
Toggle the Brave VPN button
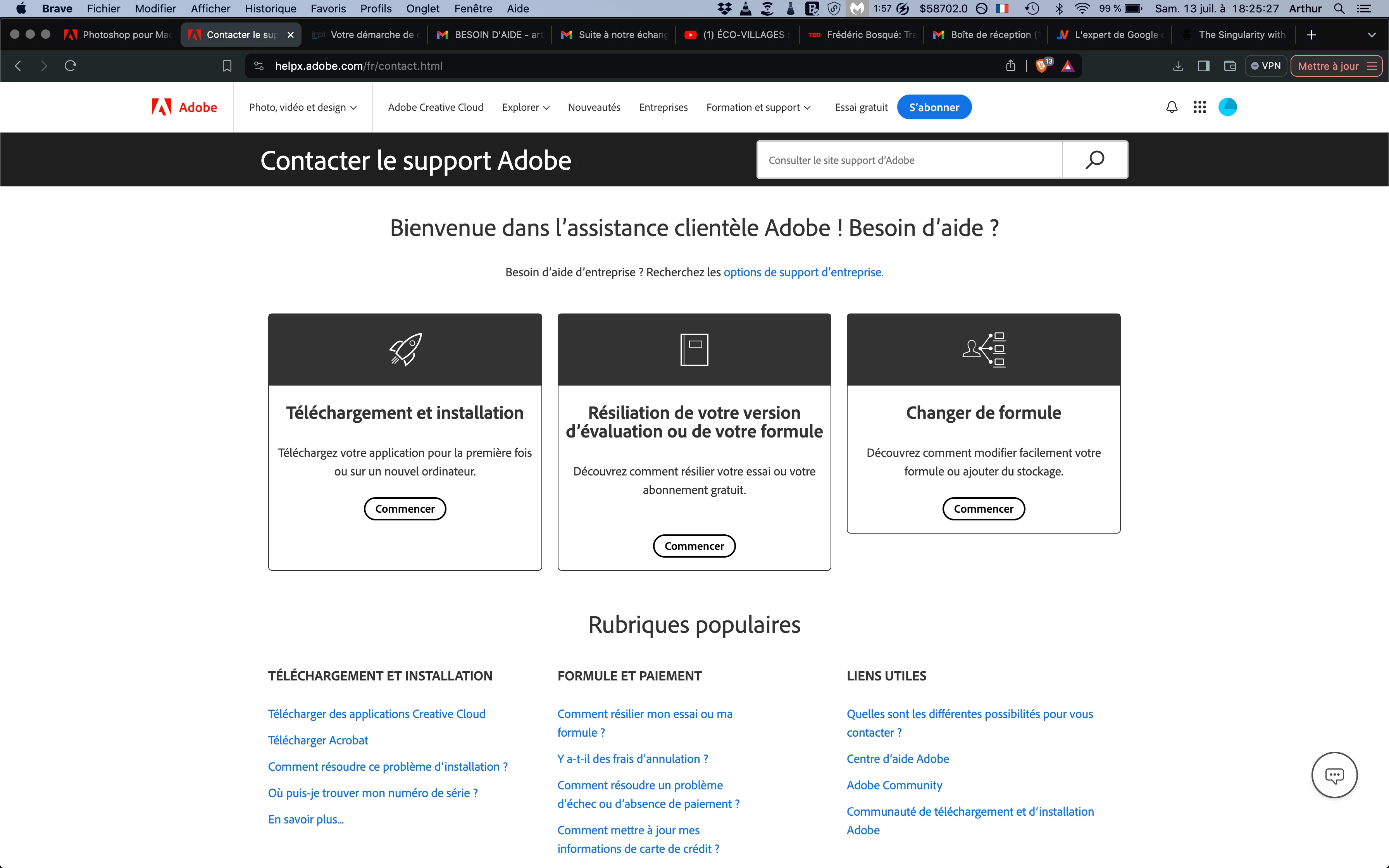[x=1266, y=66]
